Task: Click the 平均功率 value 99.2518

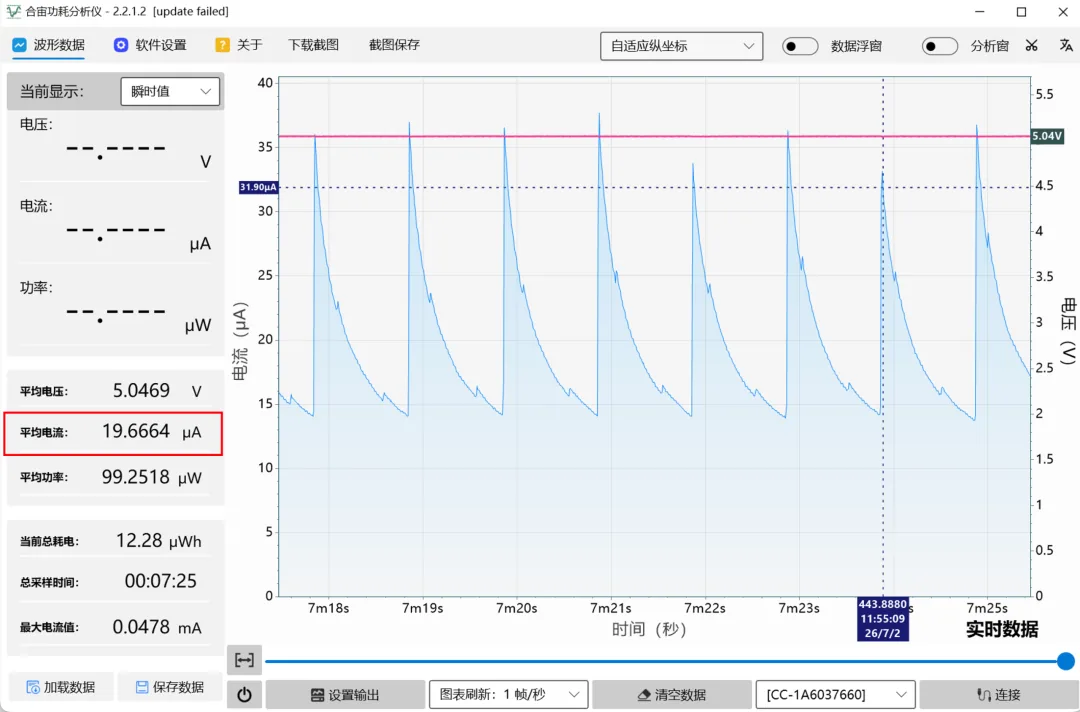Action: pos(136,477)
